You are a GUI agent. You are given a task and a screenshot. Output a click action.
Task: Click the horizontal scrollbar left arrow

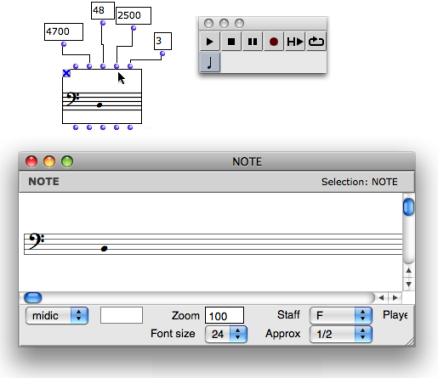pyautogui.click(x=381, y=298)
